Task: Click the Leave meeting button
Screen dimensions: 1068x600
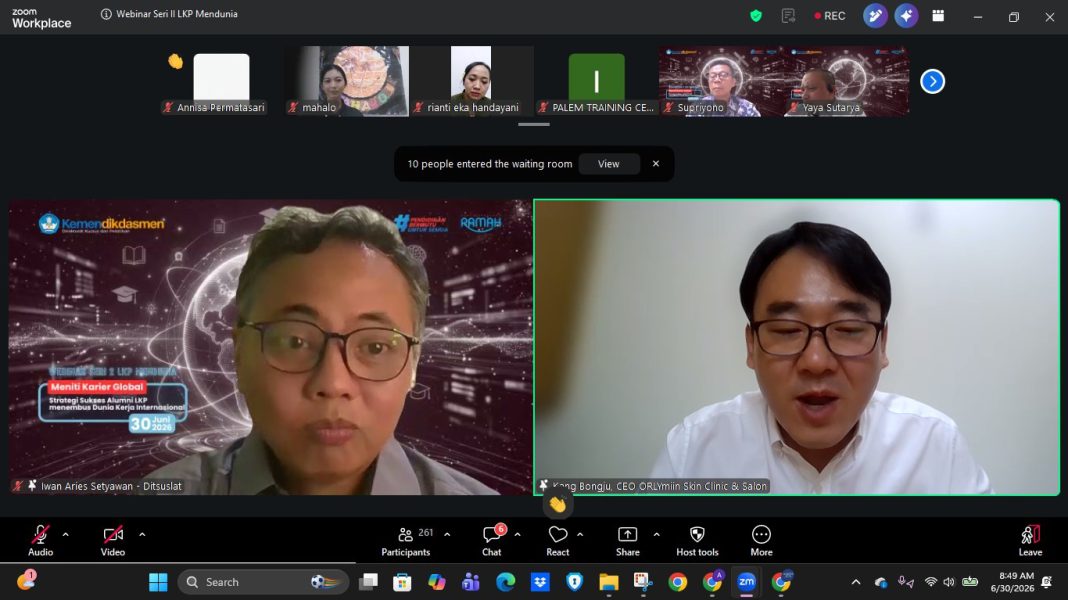Action: 1031,541
